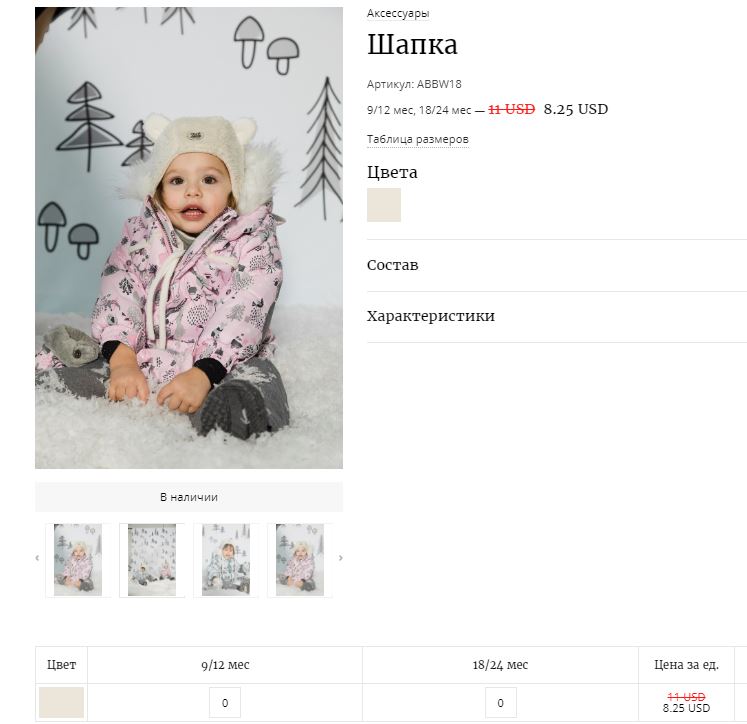Click the В наличии availability bar
Screen dimensions: 747x724
[189, 497]
